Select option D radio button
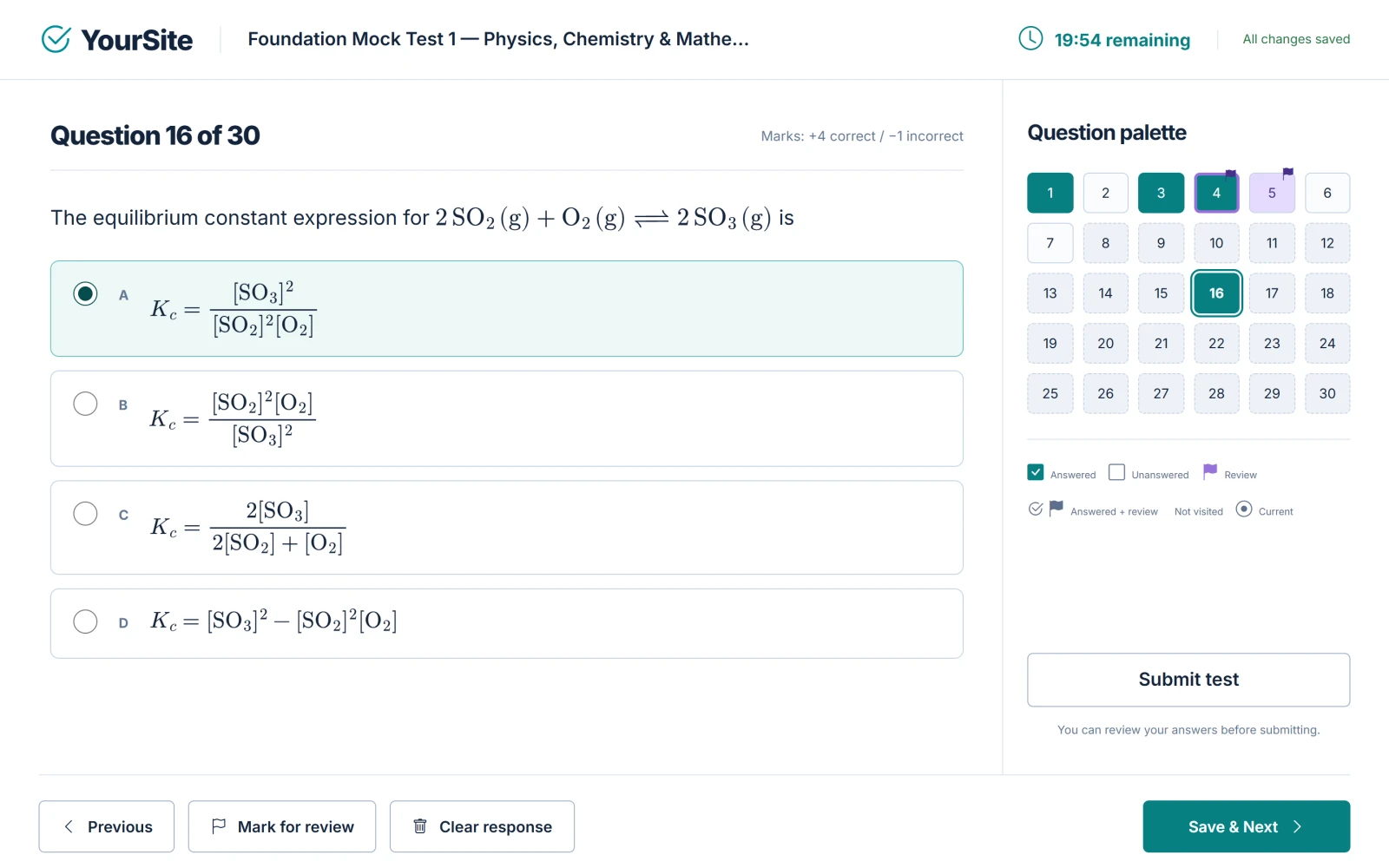 click(85, 621)
